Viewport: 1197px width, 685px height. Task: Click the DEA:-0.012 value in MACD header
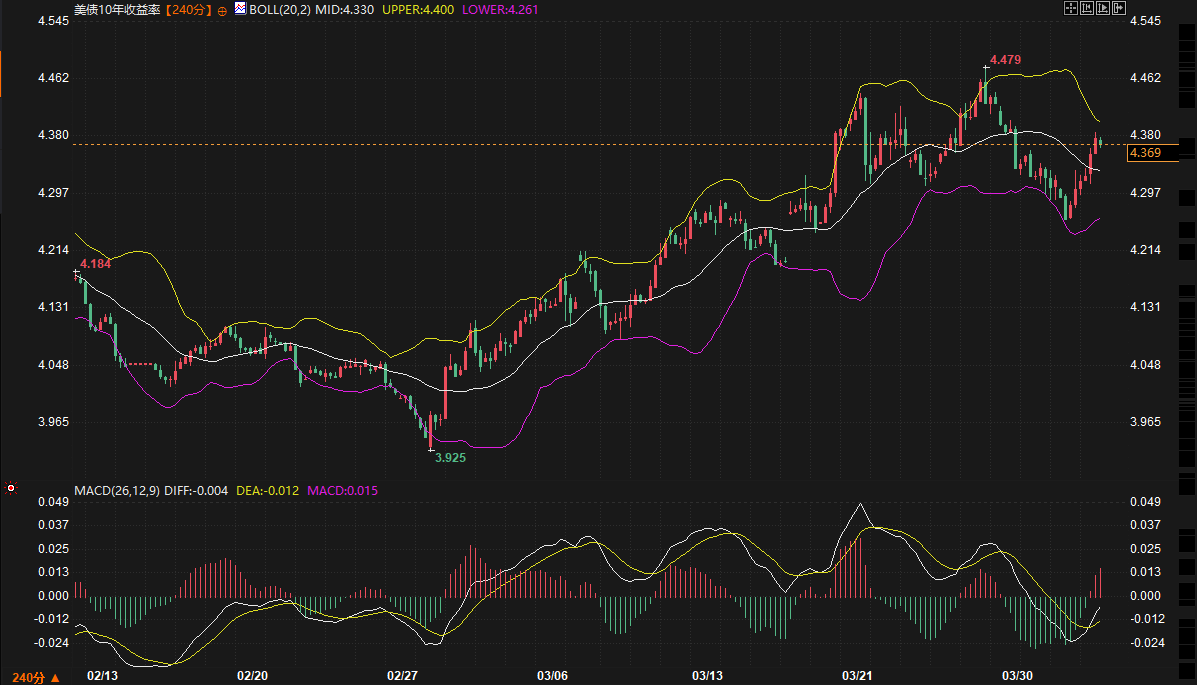[x=272, y=490]
